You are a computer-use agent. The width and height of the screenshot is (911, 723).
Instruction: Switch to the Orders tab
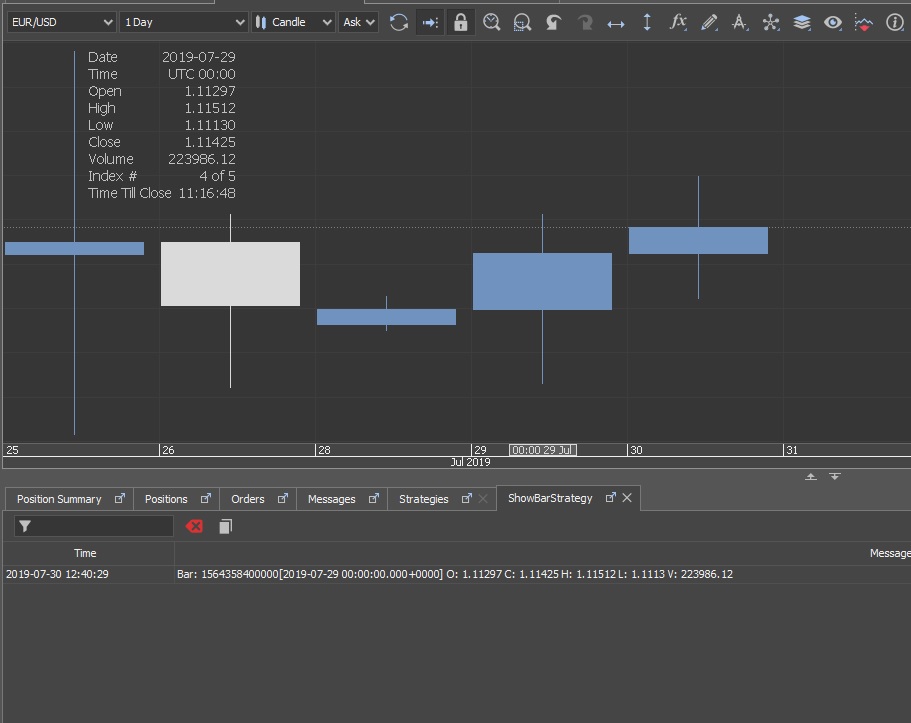[248, 499]
